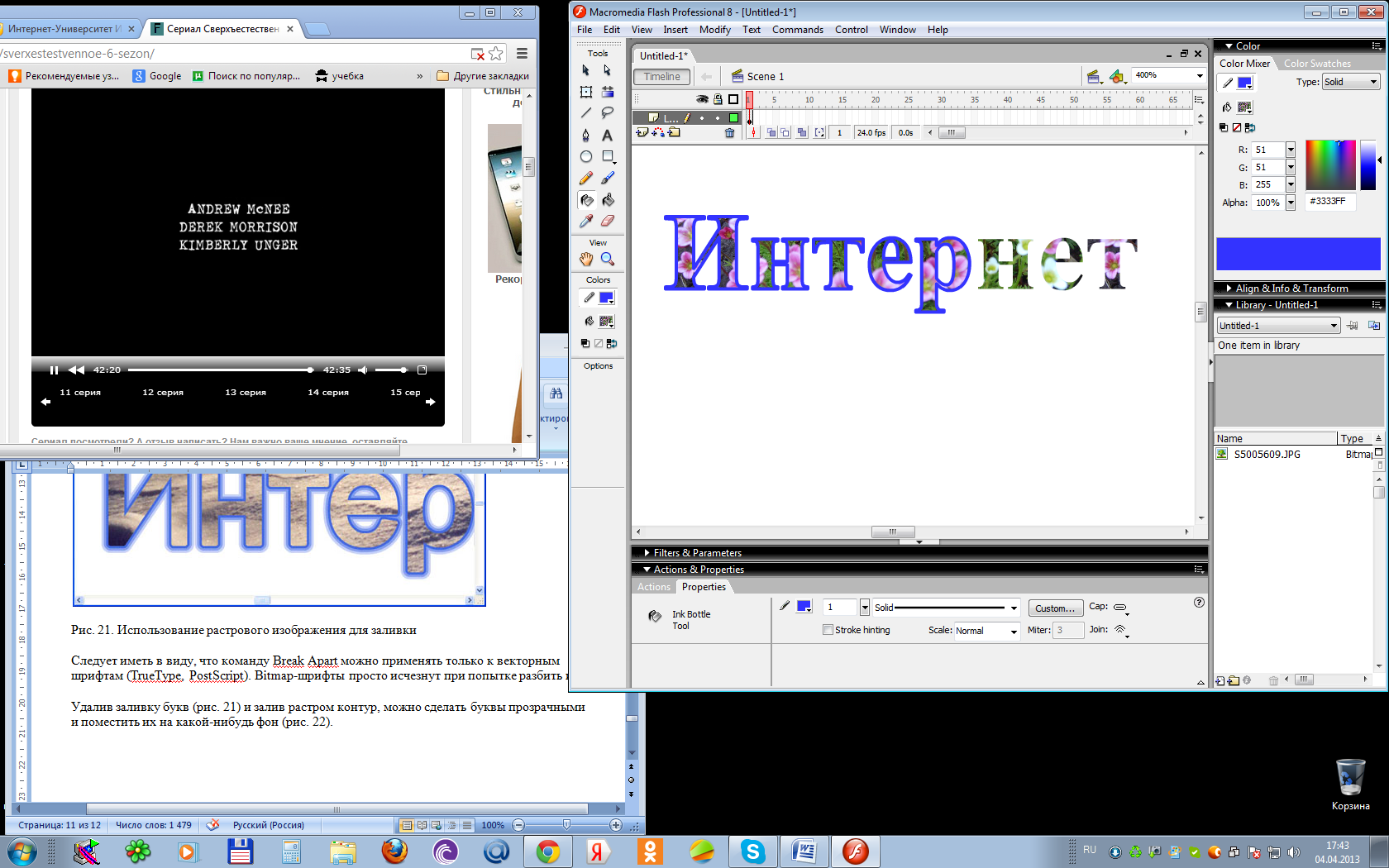Toggle Edit Multiple Frames button

802,132
